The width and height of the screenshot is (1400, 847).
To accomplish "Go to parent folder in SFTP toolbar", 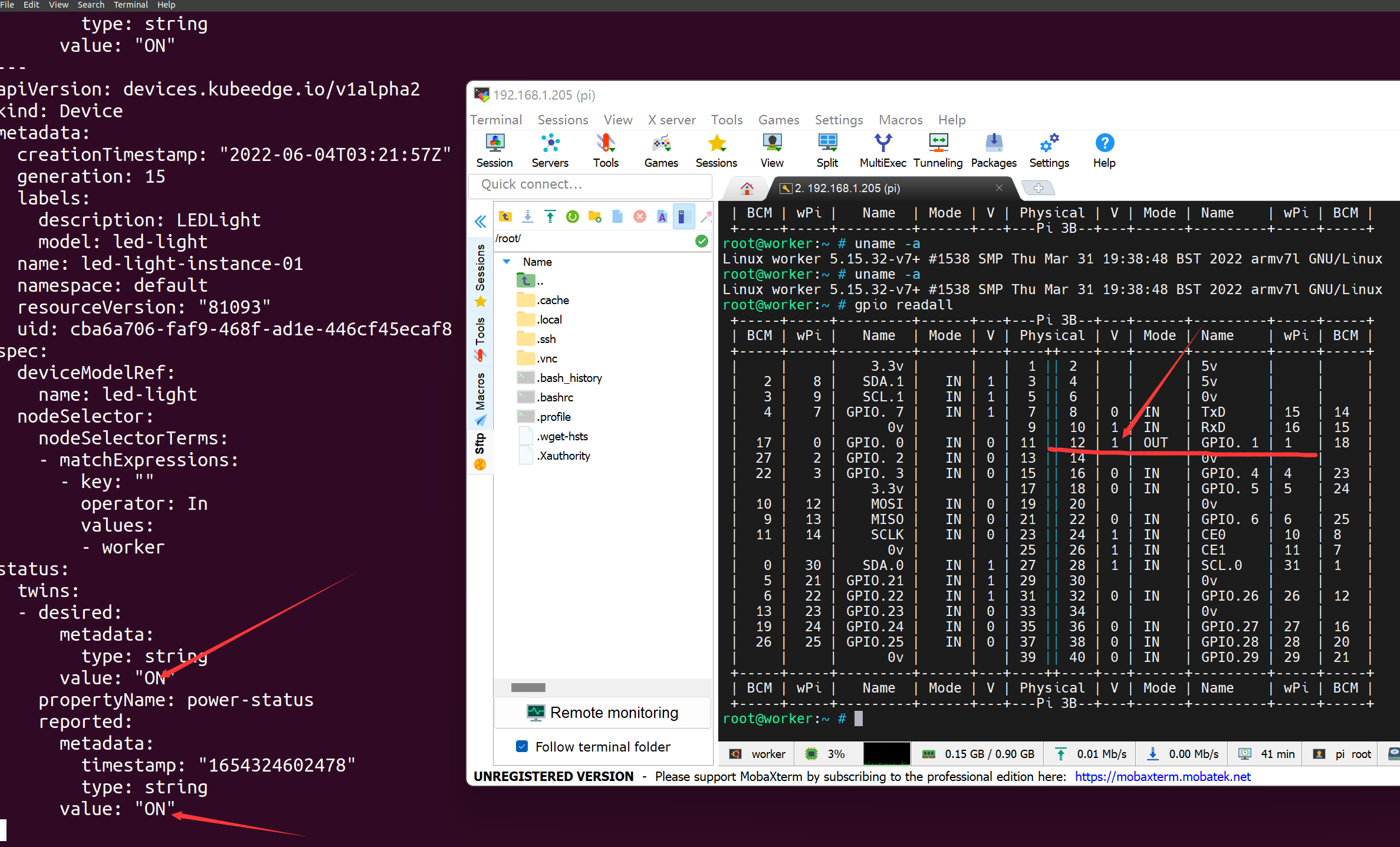I will click(x=505, y=216).
